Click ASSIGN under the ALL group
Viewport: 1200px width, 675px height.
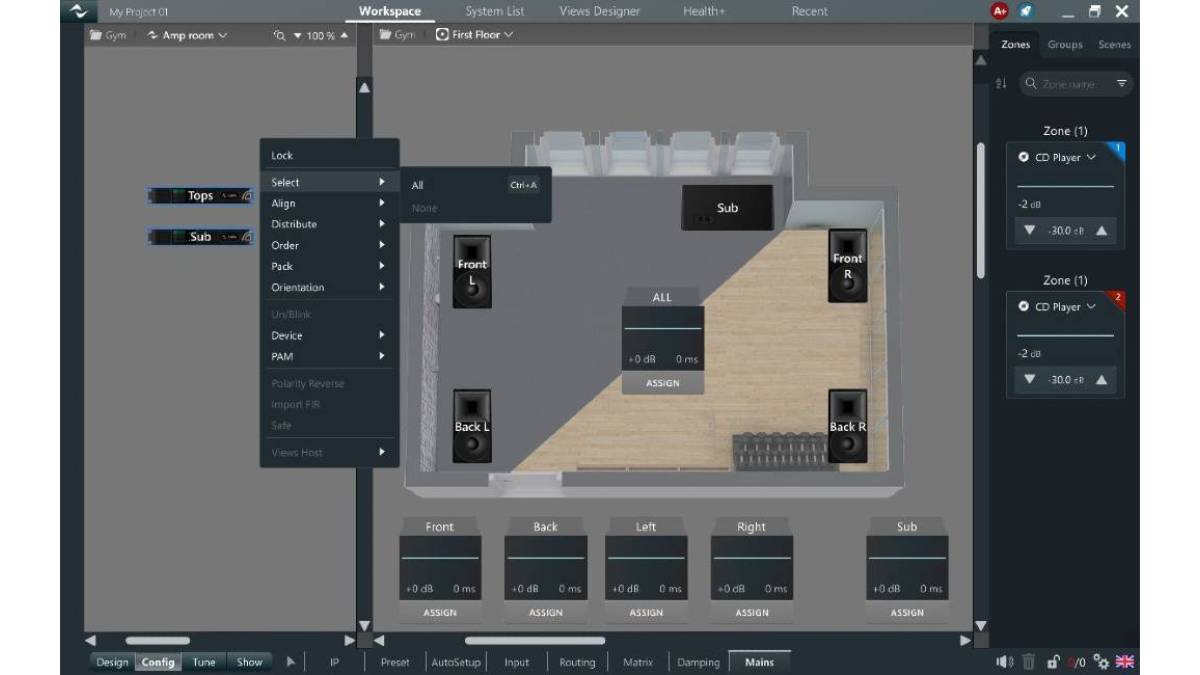point(662,383)
